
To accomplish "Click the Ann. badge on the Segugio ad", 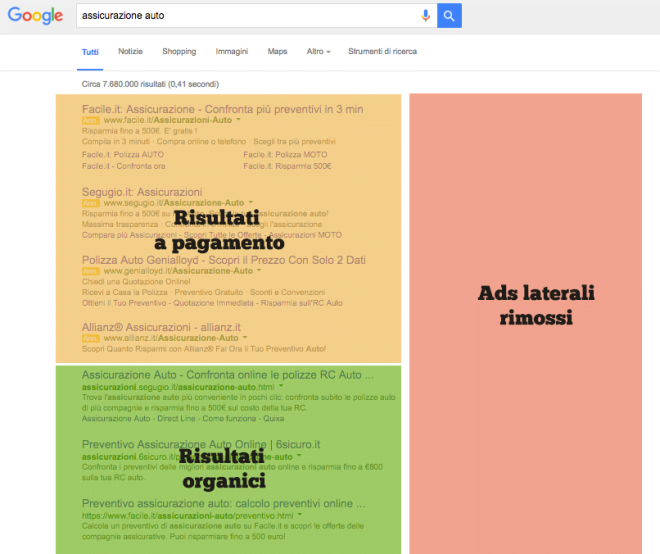I will click(90, 203).
